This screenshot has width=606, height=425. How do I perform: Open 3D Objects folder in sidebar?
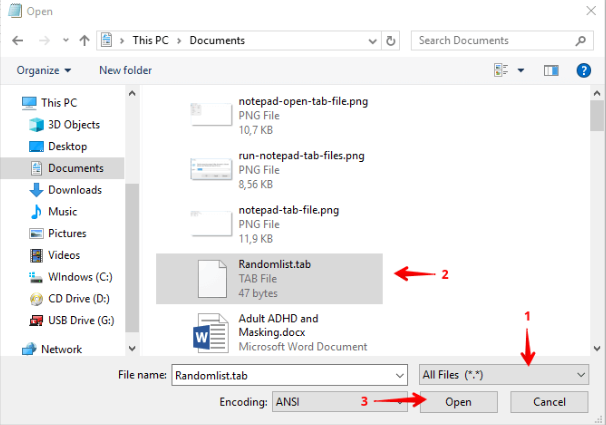[73, 124]
